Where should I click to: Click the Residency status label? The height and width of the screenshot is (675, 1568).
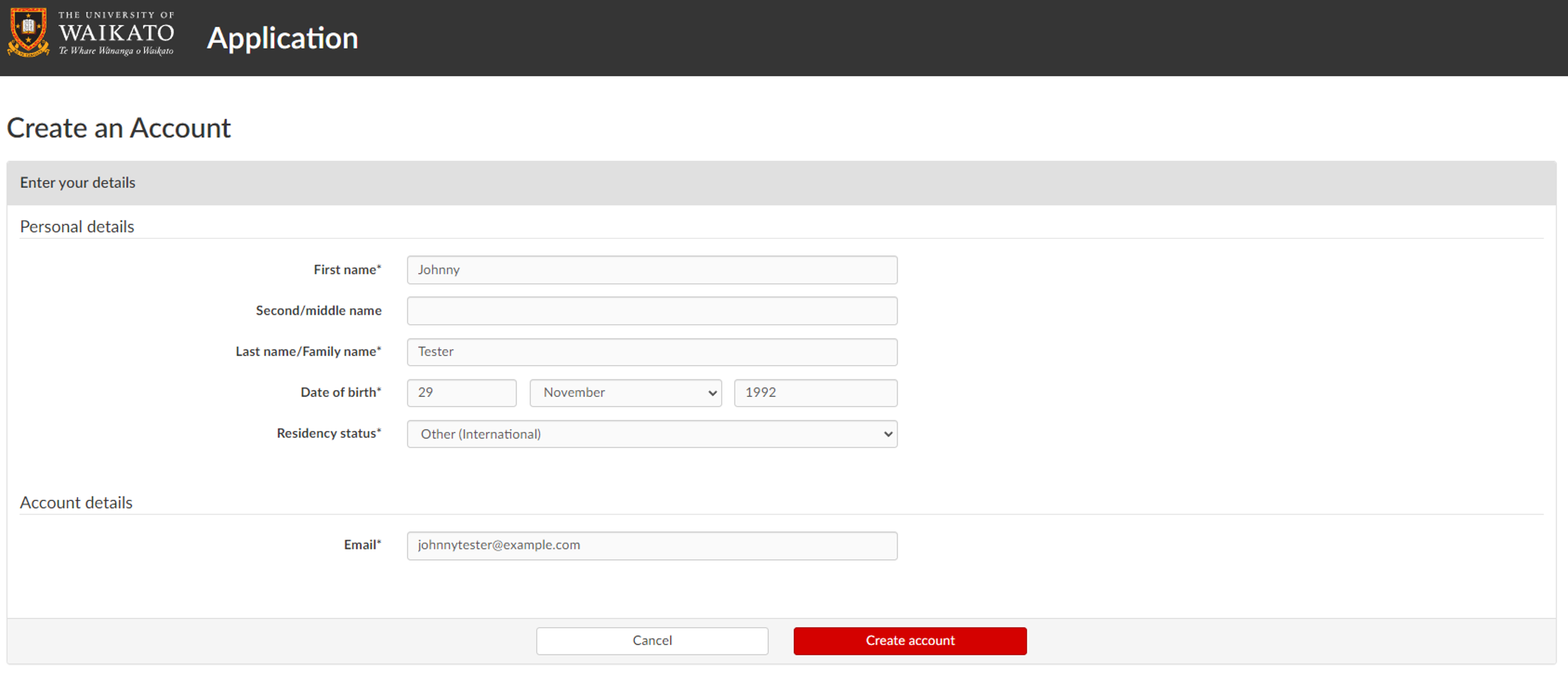click(x=329, y=433)
